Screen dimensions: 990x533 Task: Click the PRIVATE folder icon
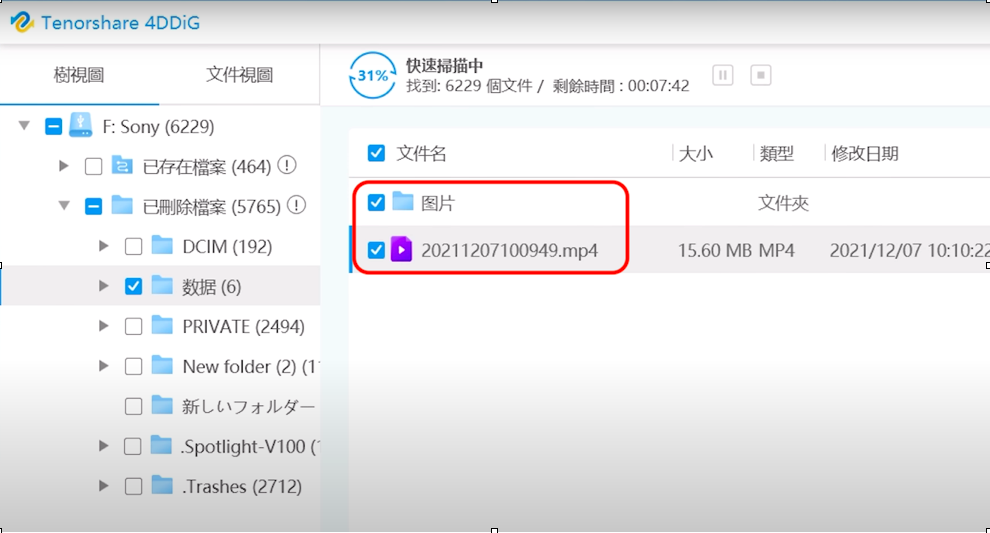162,325
